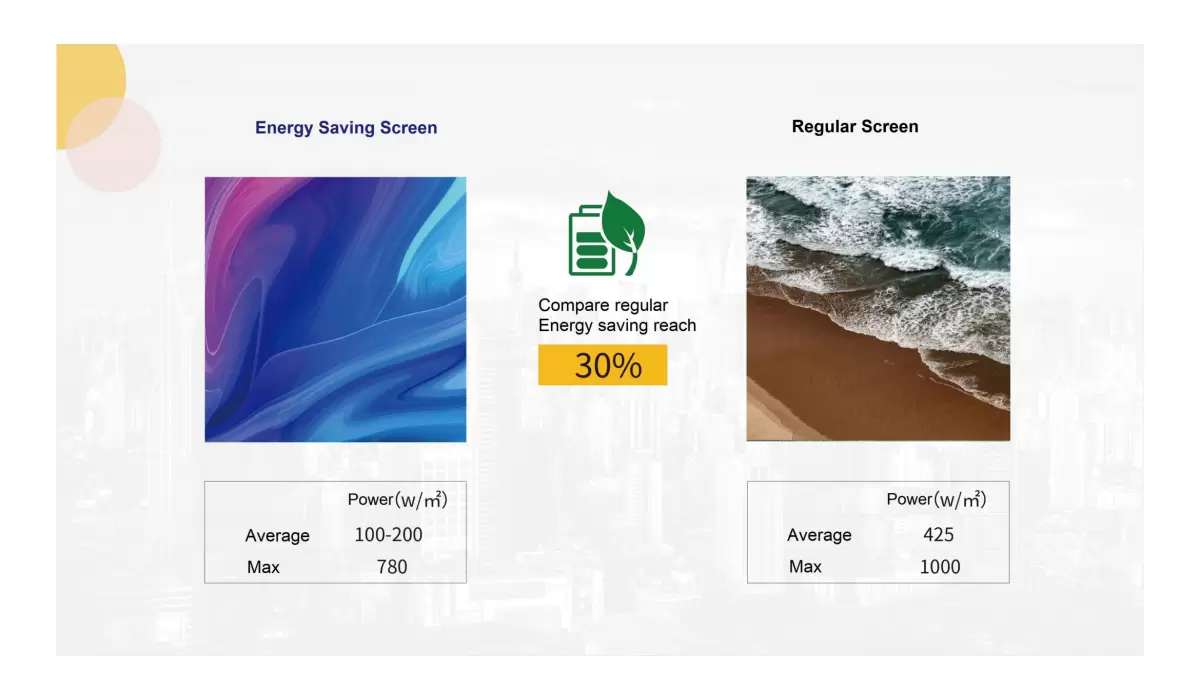
Task: Click the "Regular Screen" heading
Action: point(855,127)
